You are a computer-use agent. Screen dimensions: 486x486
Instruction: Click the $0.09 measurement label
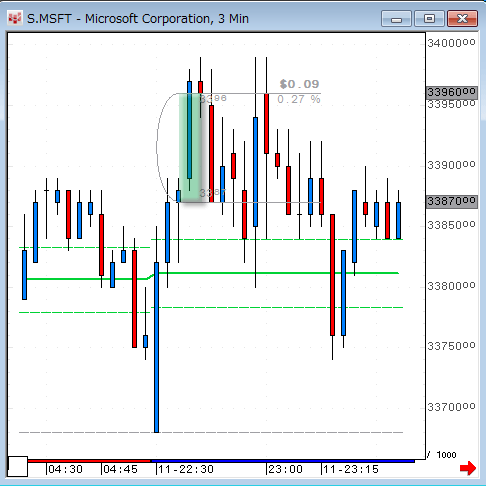299,84
